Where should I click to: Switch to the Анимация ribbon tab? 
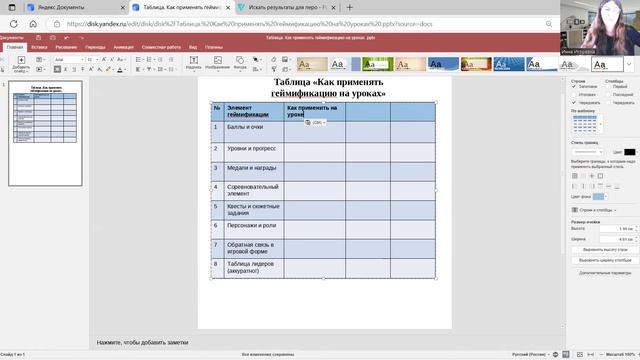123,47
